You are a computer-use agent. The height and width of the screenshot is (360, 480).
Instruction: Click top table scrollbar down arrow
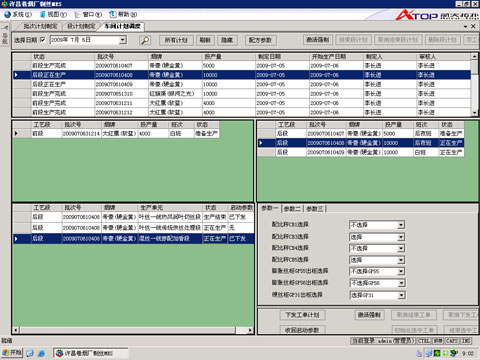coord(474,113)
